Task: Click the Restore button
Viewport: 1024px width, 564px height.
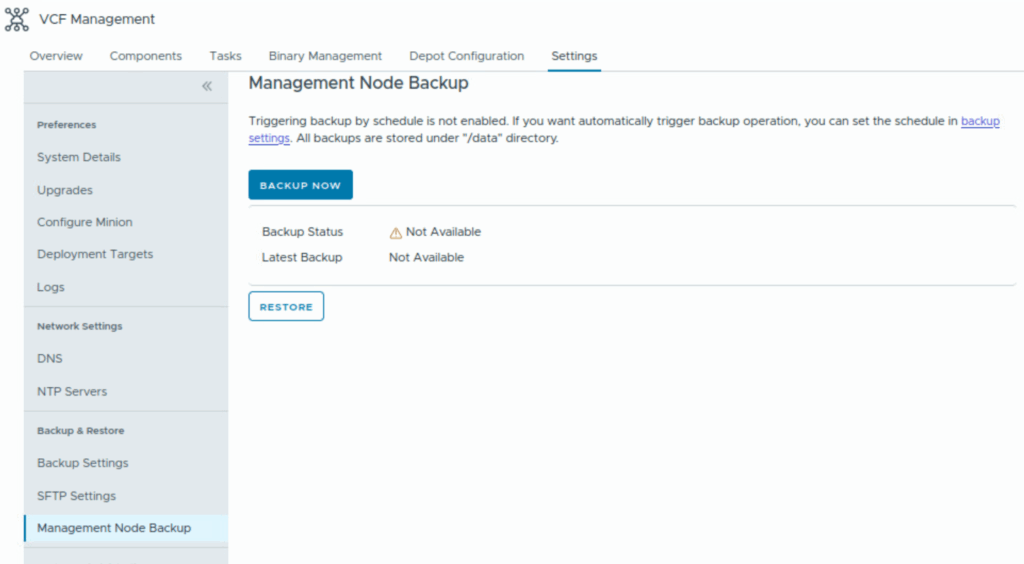Action: [286, 307]
